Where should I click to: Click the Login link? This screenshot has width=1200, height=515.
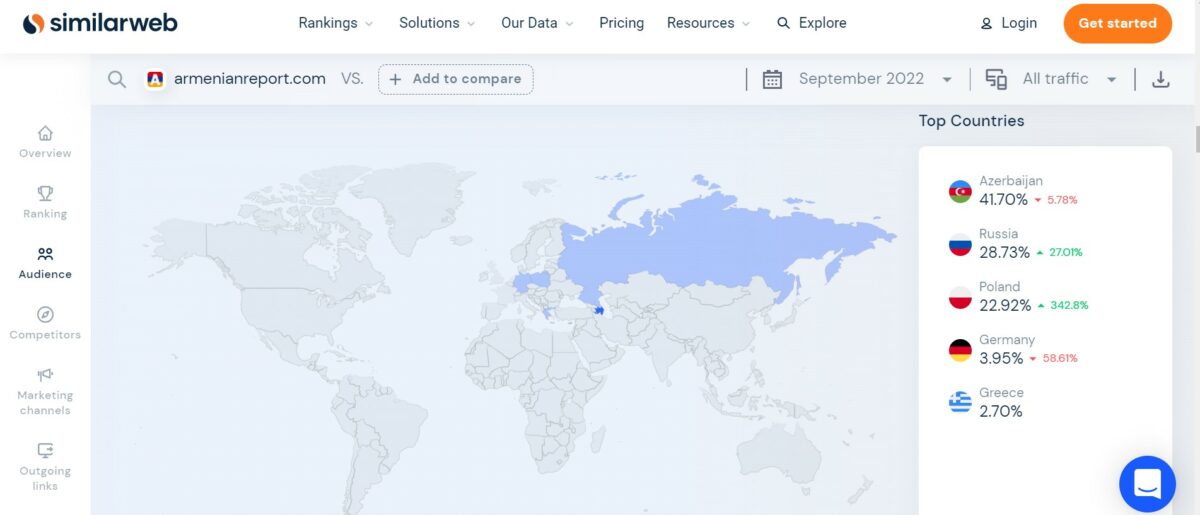(x=1008, y=23)
